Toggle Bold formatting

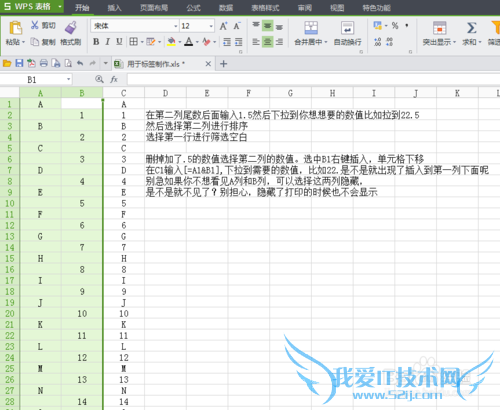pyautogui.click(x=96, y=42)
